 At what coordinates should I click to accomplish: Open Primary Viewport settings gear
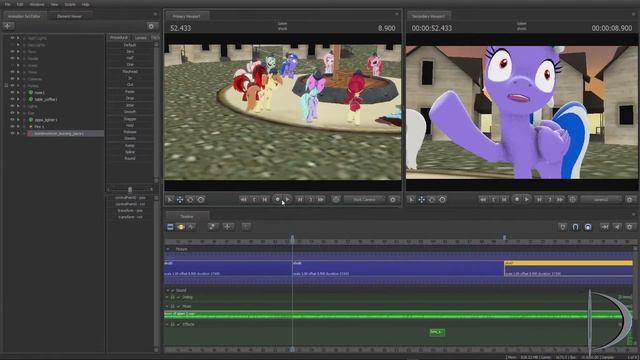(393, 200)
